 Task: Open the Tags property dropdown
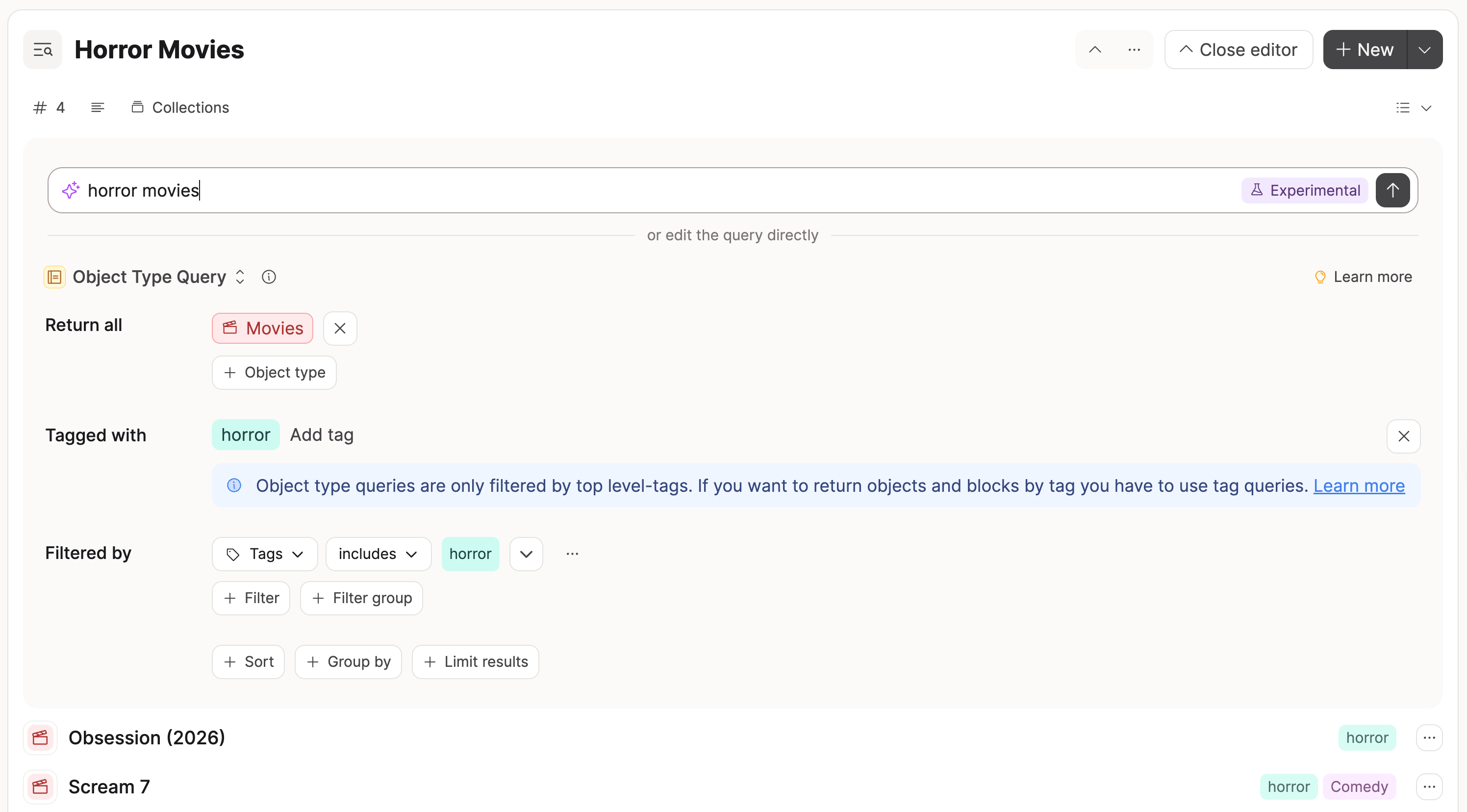tap(265, 554)
